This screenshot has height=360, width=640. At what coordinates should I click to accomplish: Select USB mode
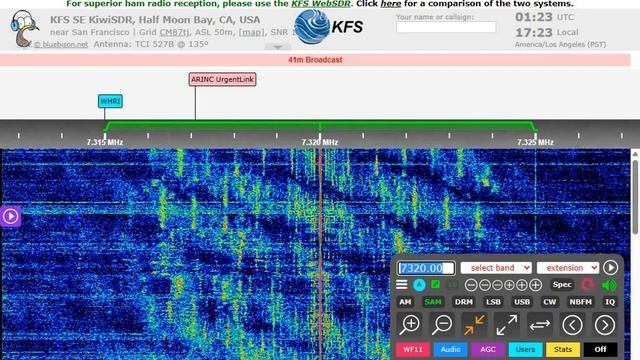[x=522, y=302]
